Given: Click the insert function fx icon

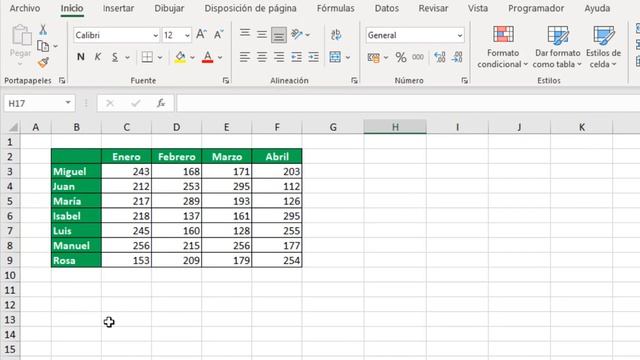Looking at the screenshot, I should coord(161,103).
